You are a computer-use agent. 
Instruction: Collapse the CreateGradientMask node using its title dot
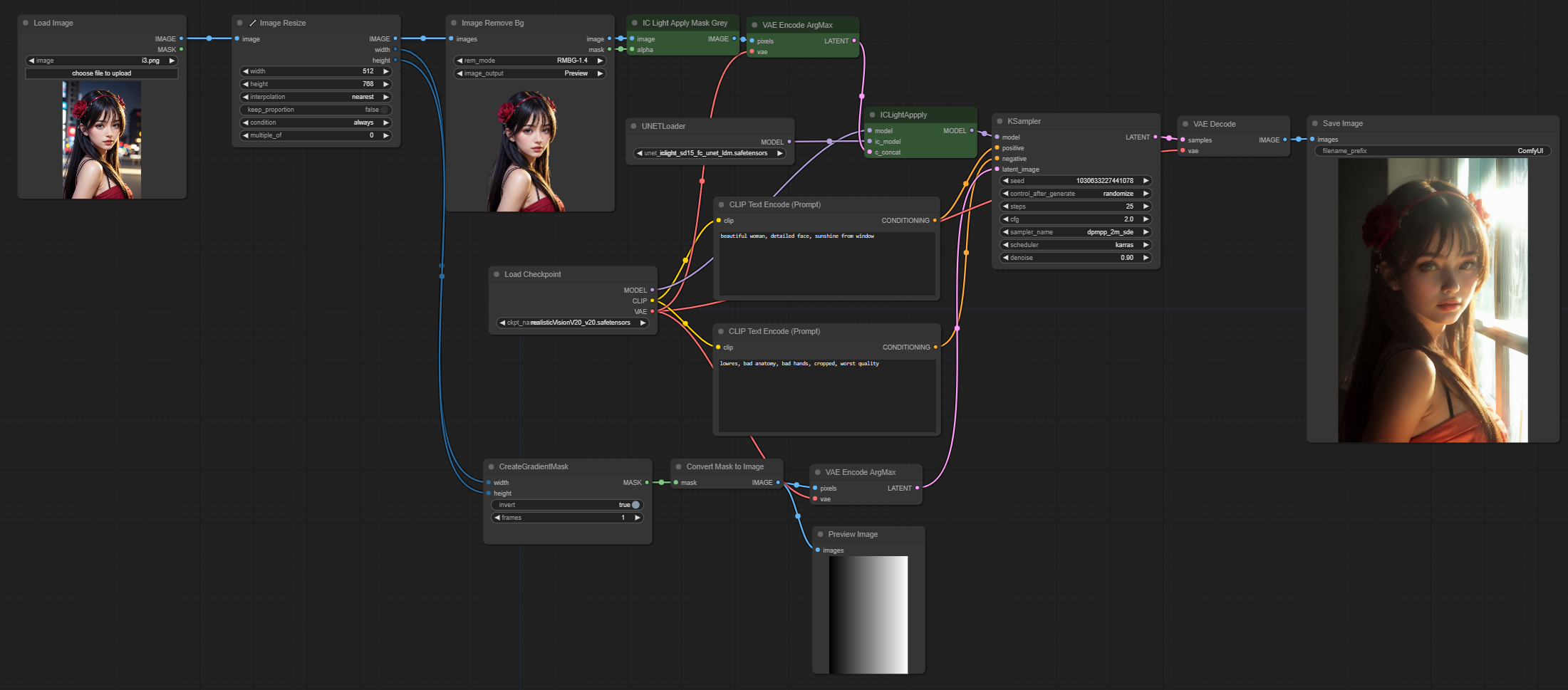click(491, 466)
